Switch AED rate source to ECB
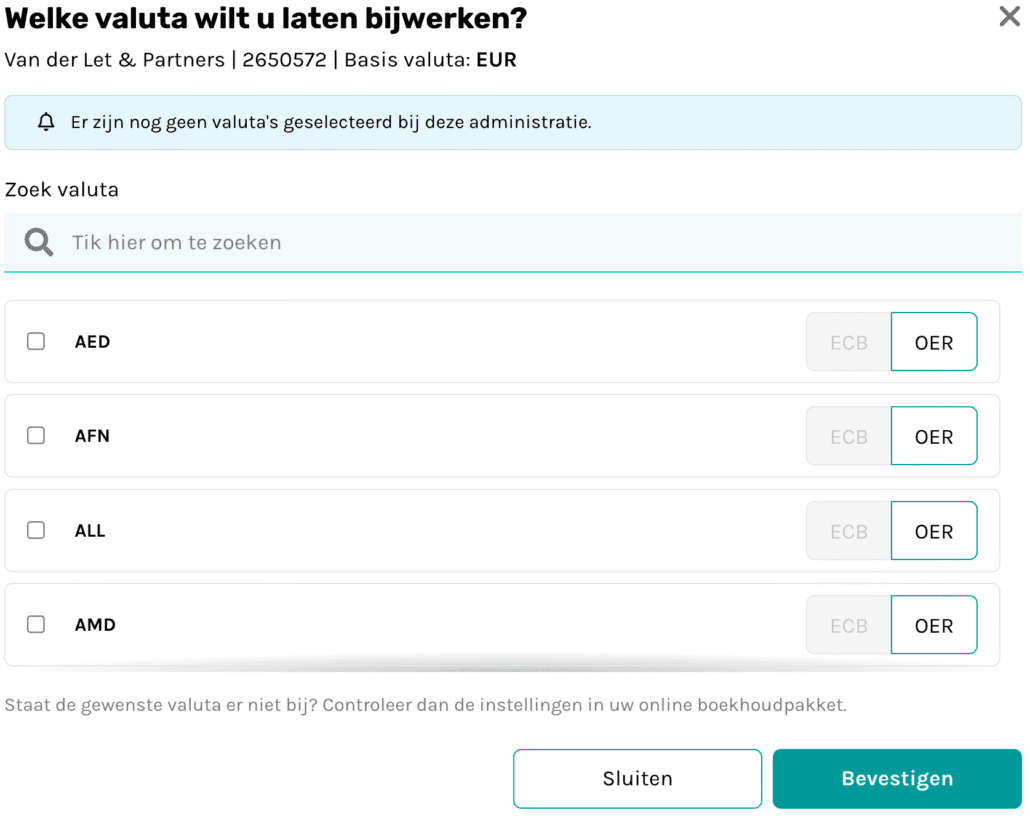The height and width of the screenshot is (821, 1030). click(x=847, y=341)
